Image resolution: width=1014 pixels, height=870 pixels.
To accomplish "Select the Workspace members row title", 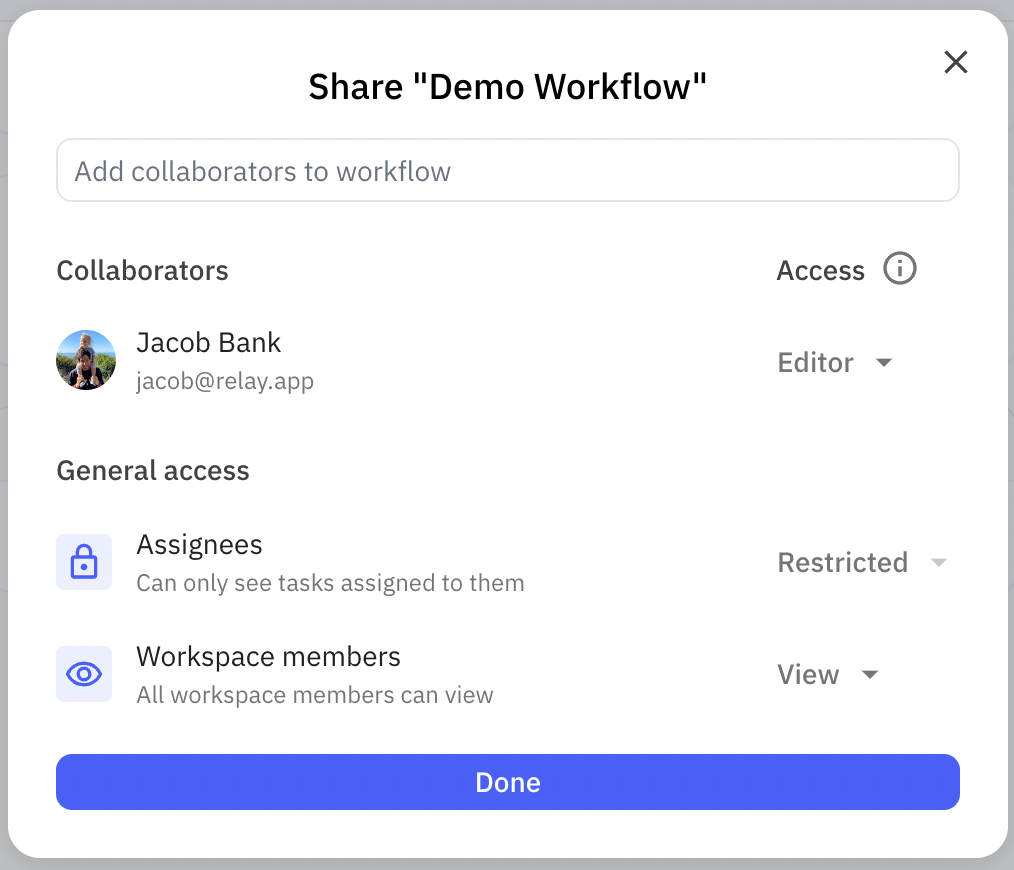I will coord(268,657).
